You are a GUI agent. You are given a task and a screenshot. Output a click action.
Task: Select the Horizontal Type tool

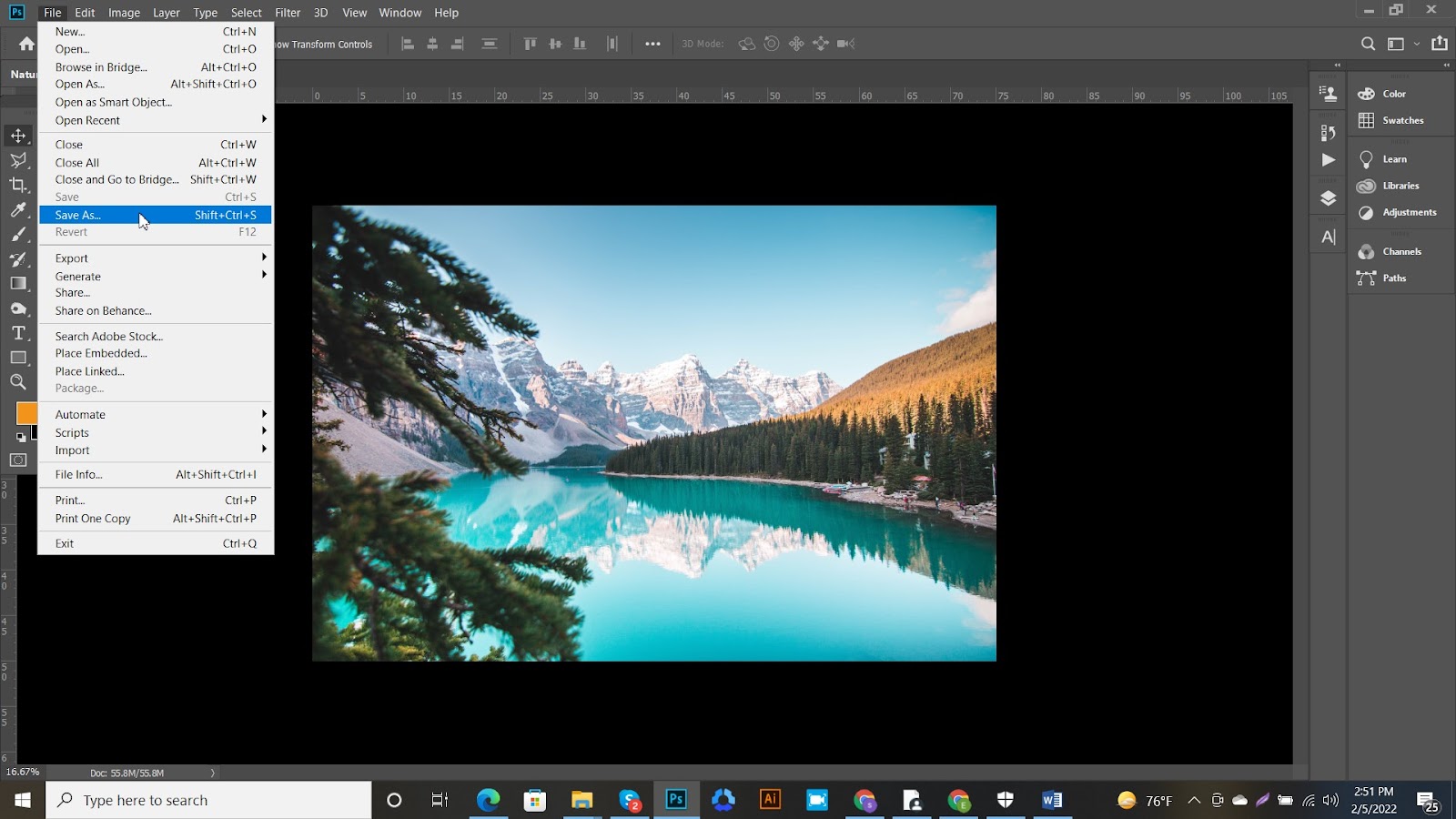(x=18, y=333)
